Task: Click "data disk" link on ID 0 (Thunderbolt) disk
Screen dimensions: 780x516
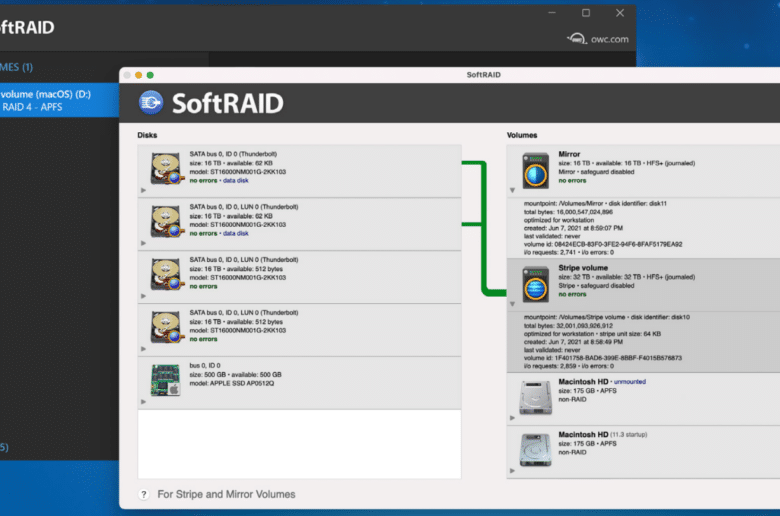Action: point(235,181)
